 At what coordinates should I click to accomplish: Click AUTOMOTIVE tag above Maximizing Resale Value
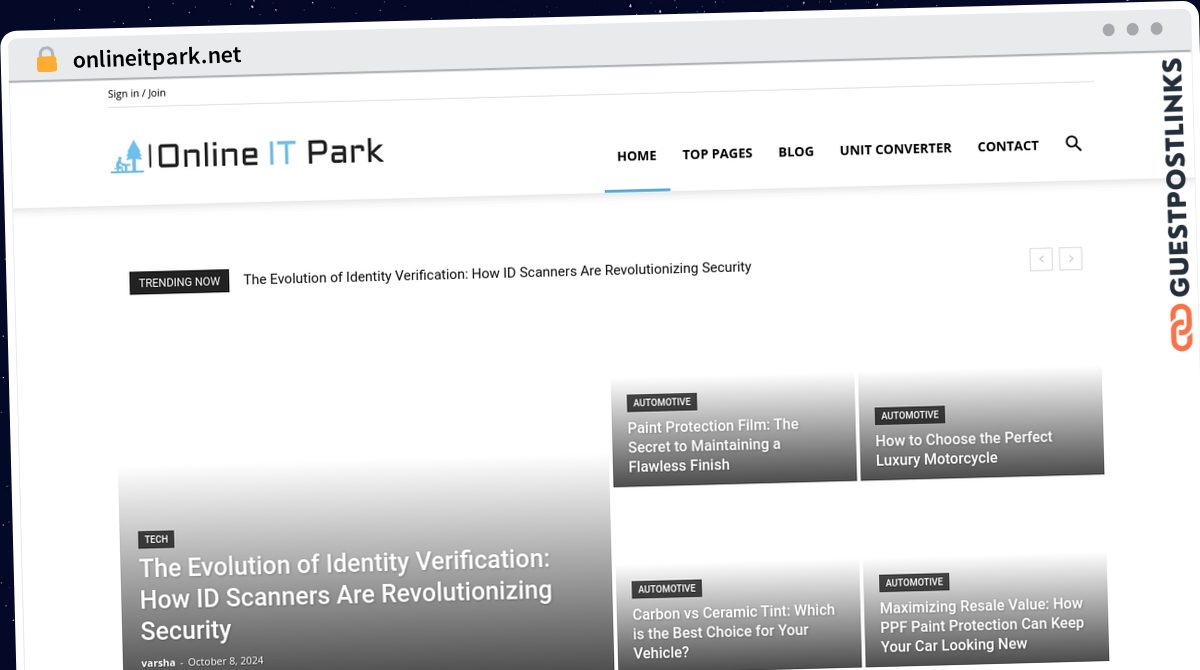coord(914,582)
